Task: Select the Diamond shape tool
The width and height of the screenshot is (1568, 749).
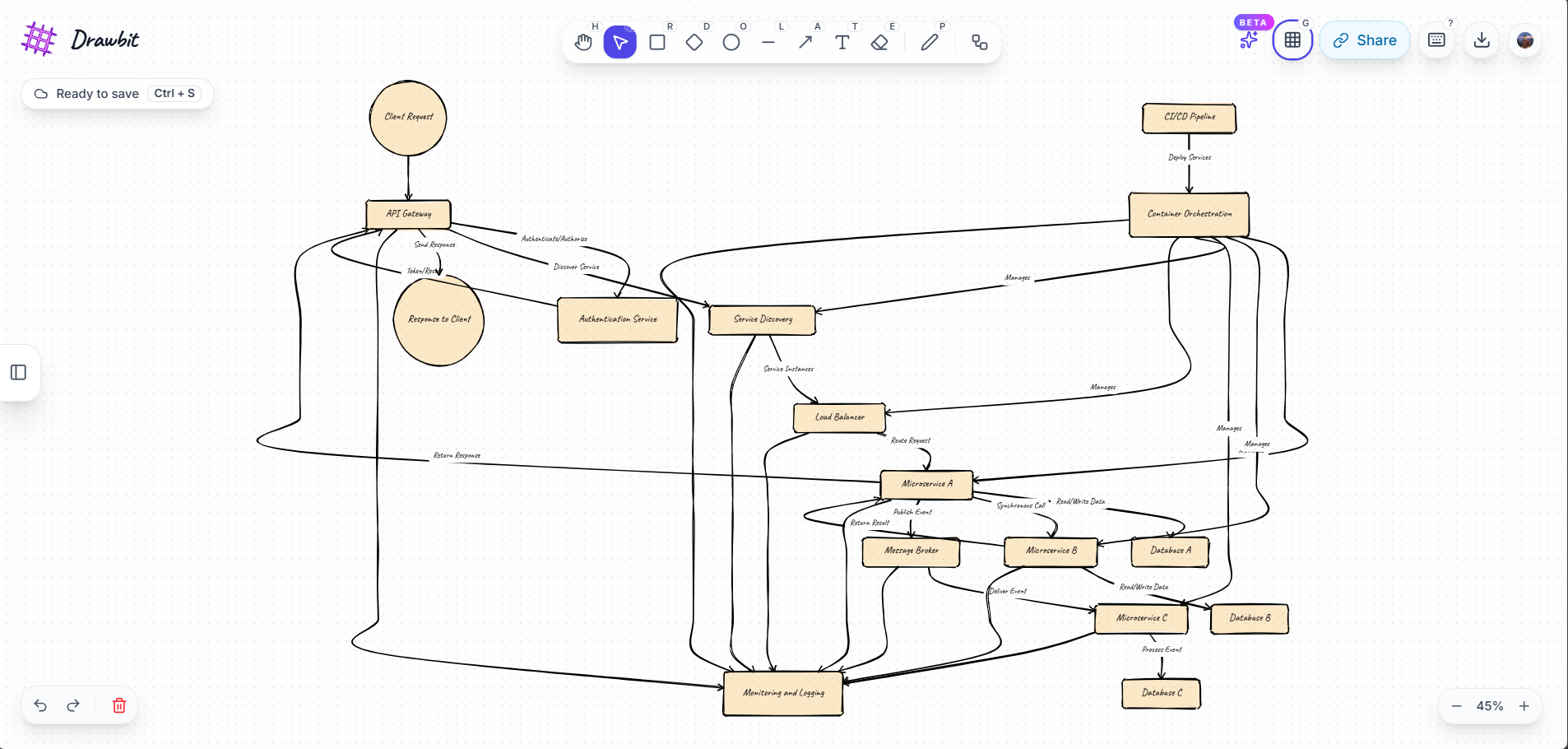Action: click(694, 42)
